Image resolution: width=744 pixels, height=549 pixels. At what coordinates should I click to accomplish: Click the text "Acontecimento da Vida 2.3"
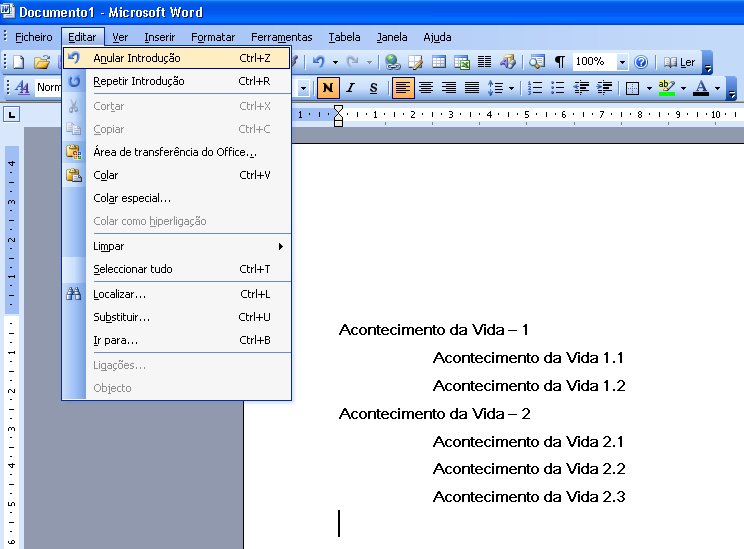coord(529,497)
